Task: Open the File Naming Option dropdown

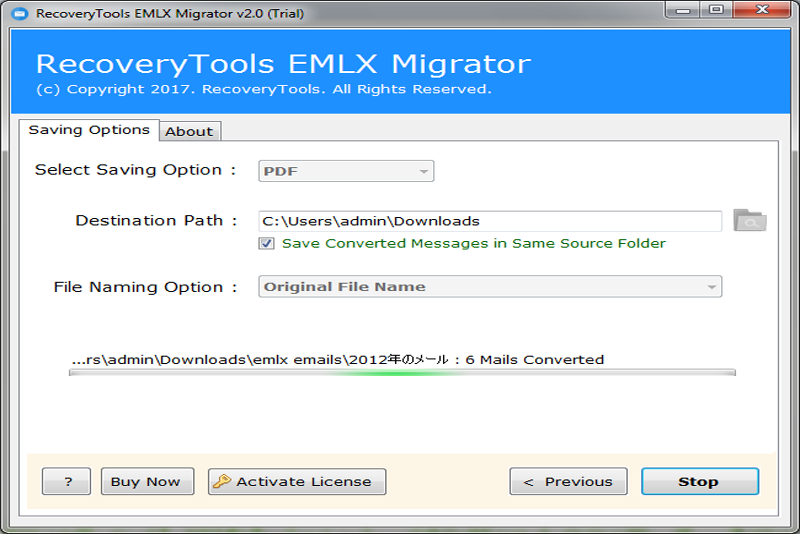Action: (490, 287)
